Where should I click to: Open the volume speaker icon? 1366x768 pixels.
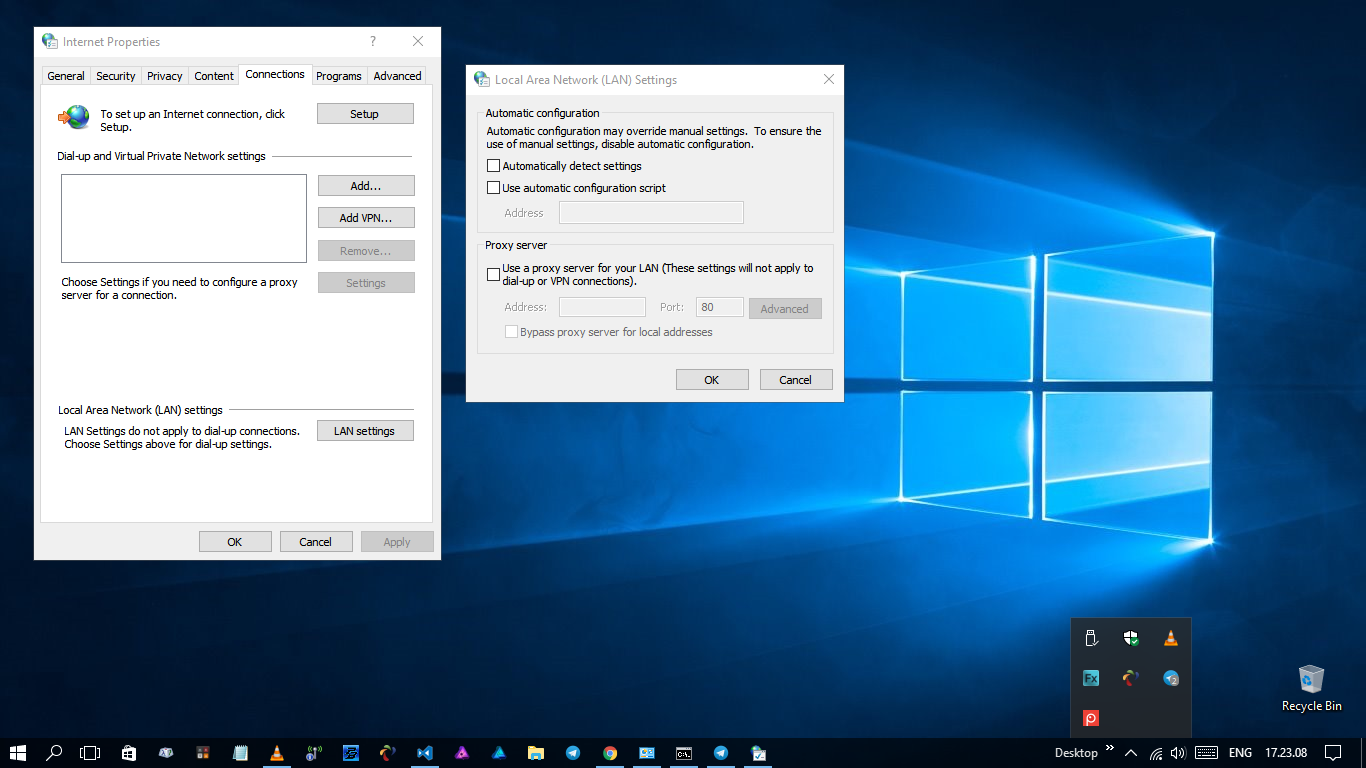[x=1178, y=753]
